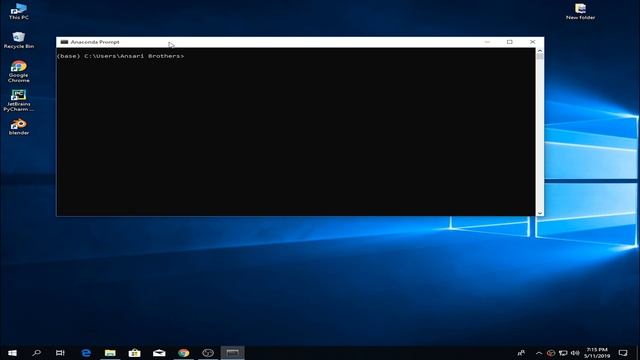
Task: Open the Action Center notifications
Action: coord(623,353)
